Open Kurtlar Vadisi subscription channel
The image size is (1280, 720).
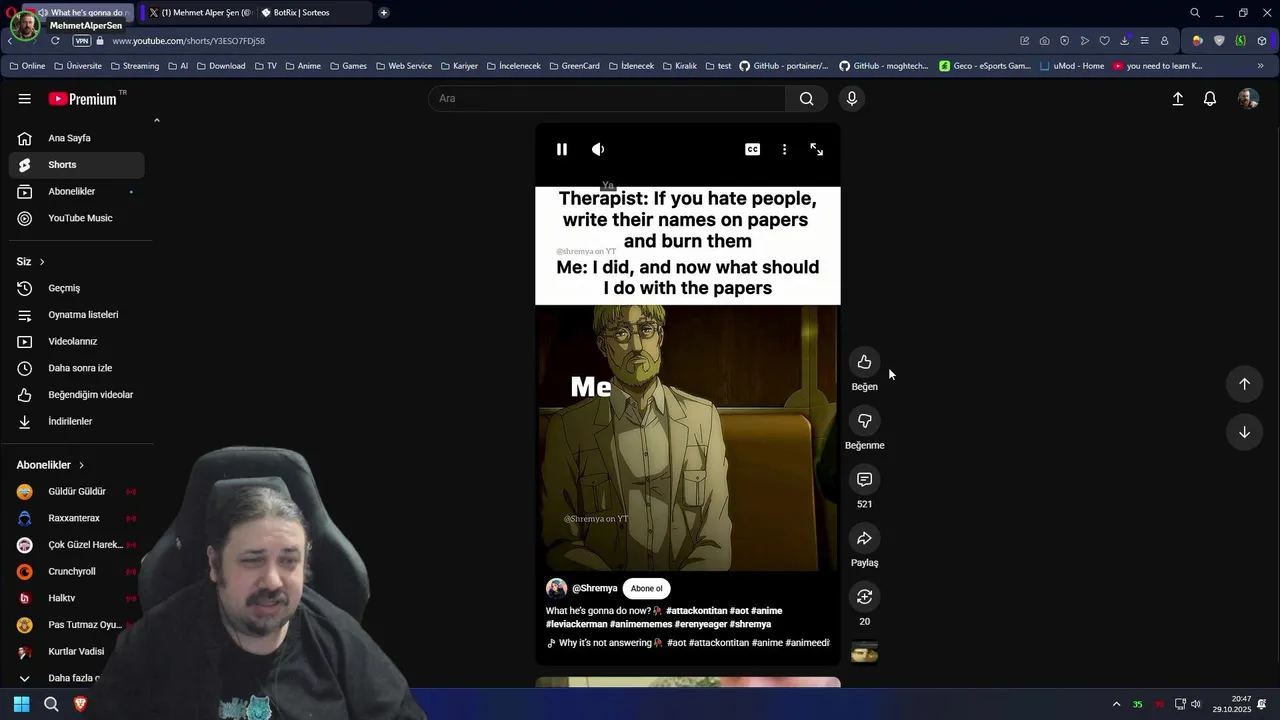point(76,652)
